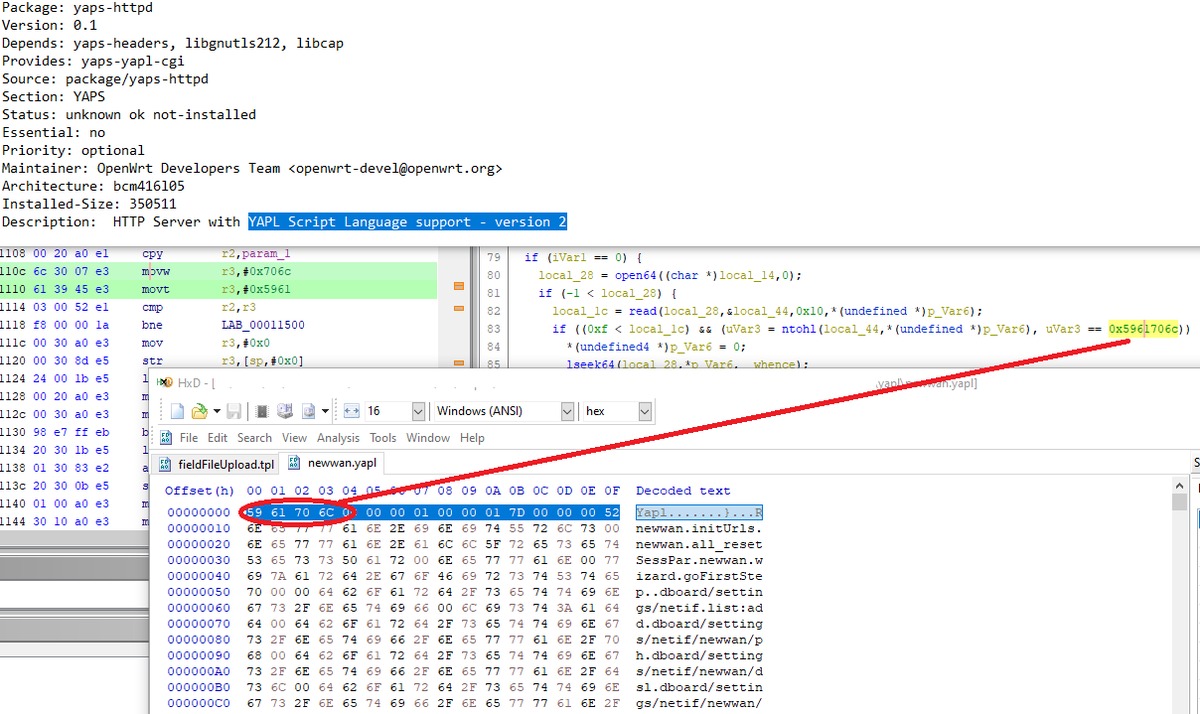Click the bytes-per-row width icon
This screenshot has width=1200, height=714.
coord(351,411)
